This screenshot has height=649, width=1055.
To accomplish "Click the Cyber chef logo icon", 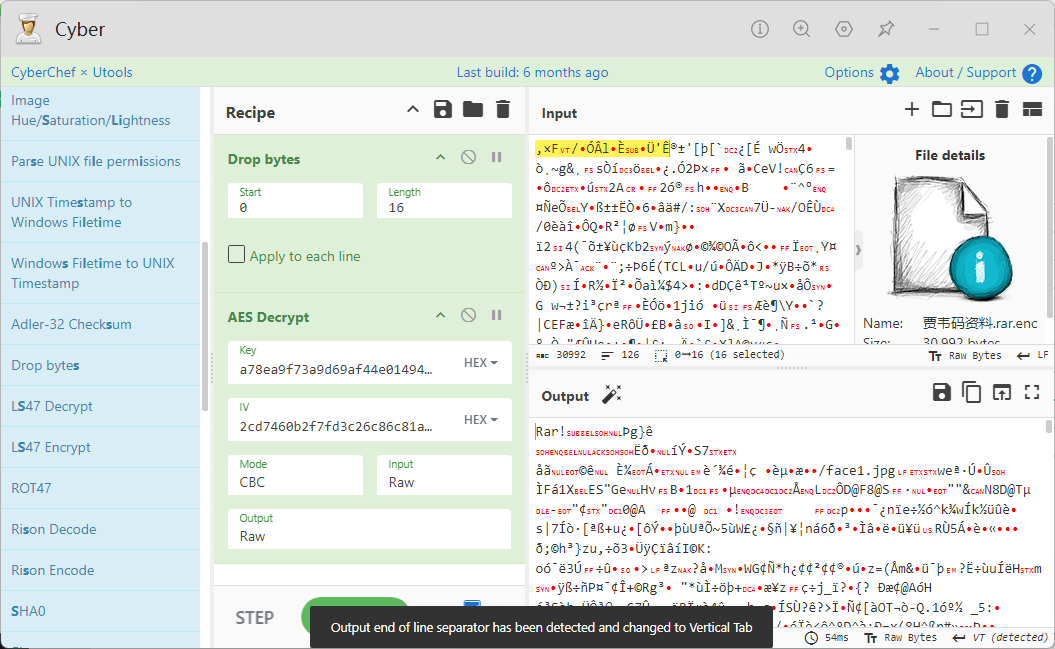I will (x=28, y=29).
